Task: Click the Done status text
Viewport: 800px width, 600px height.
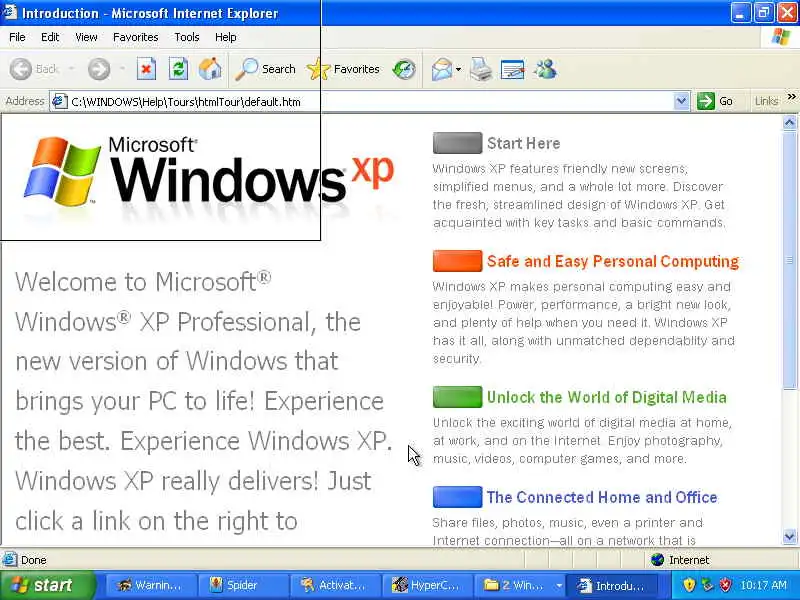Action: pyautogui.click(x=34, y=560)
